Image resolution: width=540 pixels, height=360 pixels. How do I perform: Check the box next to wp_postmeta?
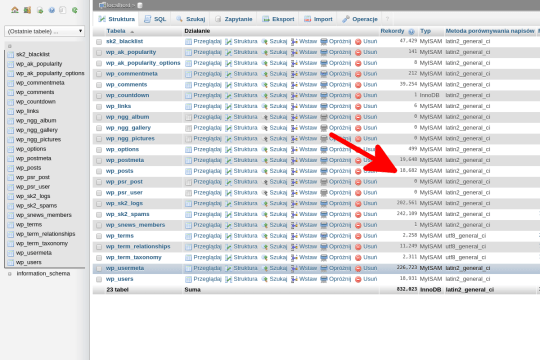(x=99, y=161)
